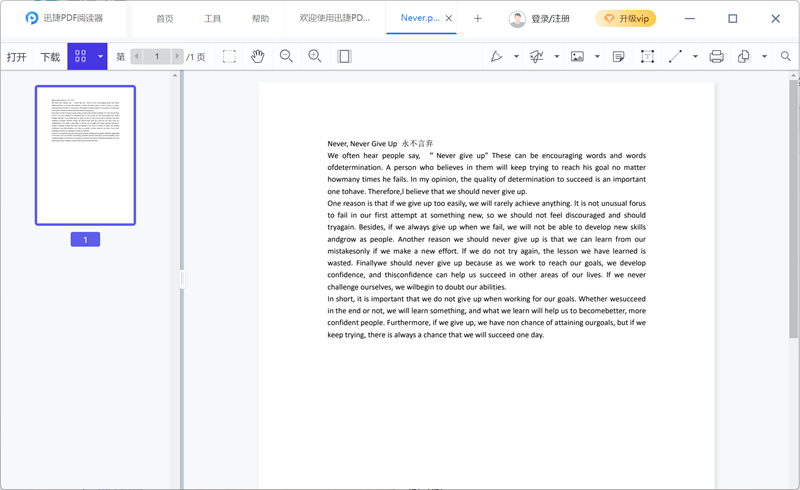Add a new tab with plus button
Image resolution: width=800 pixels, height=490 pixels.
click(478, 19)
